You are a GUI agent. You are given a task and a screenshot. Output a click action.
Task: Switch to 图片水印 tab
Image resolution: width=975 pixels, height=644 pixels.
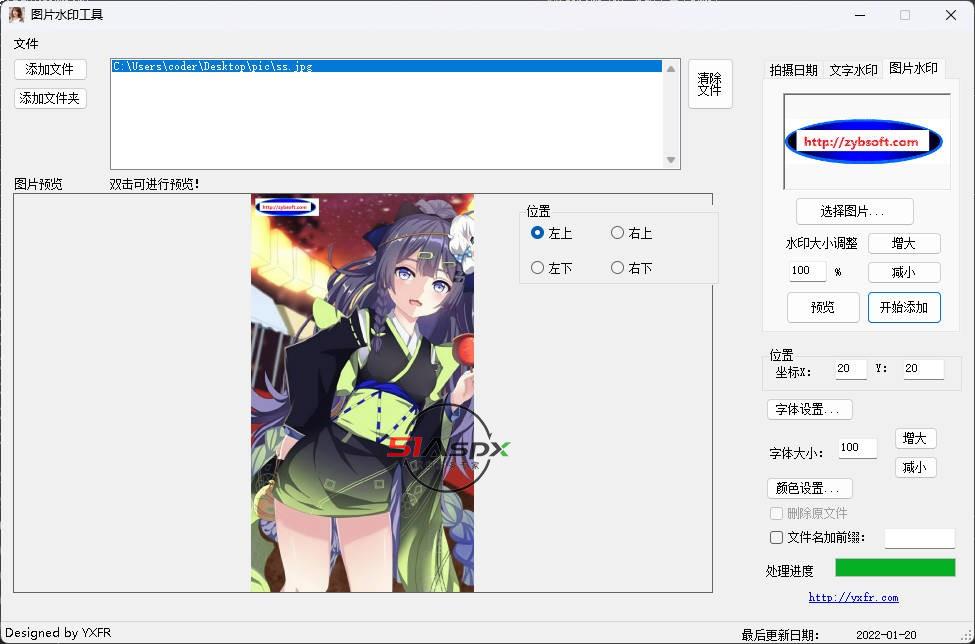(x=913, y=68)
